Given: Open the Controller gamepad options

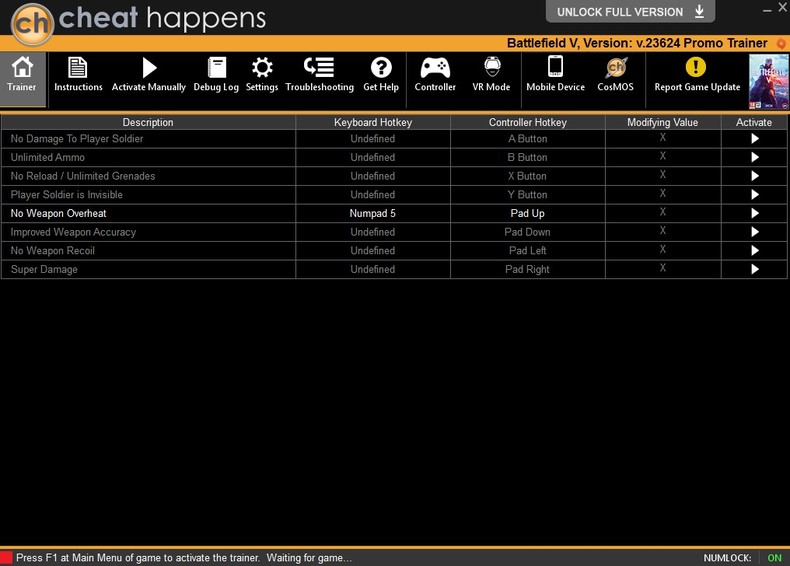Looking at the screenshot, I should click(x=435, y=68).
